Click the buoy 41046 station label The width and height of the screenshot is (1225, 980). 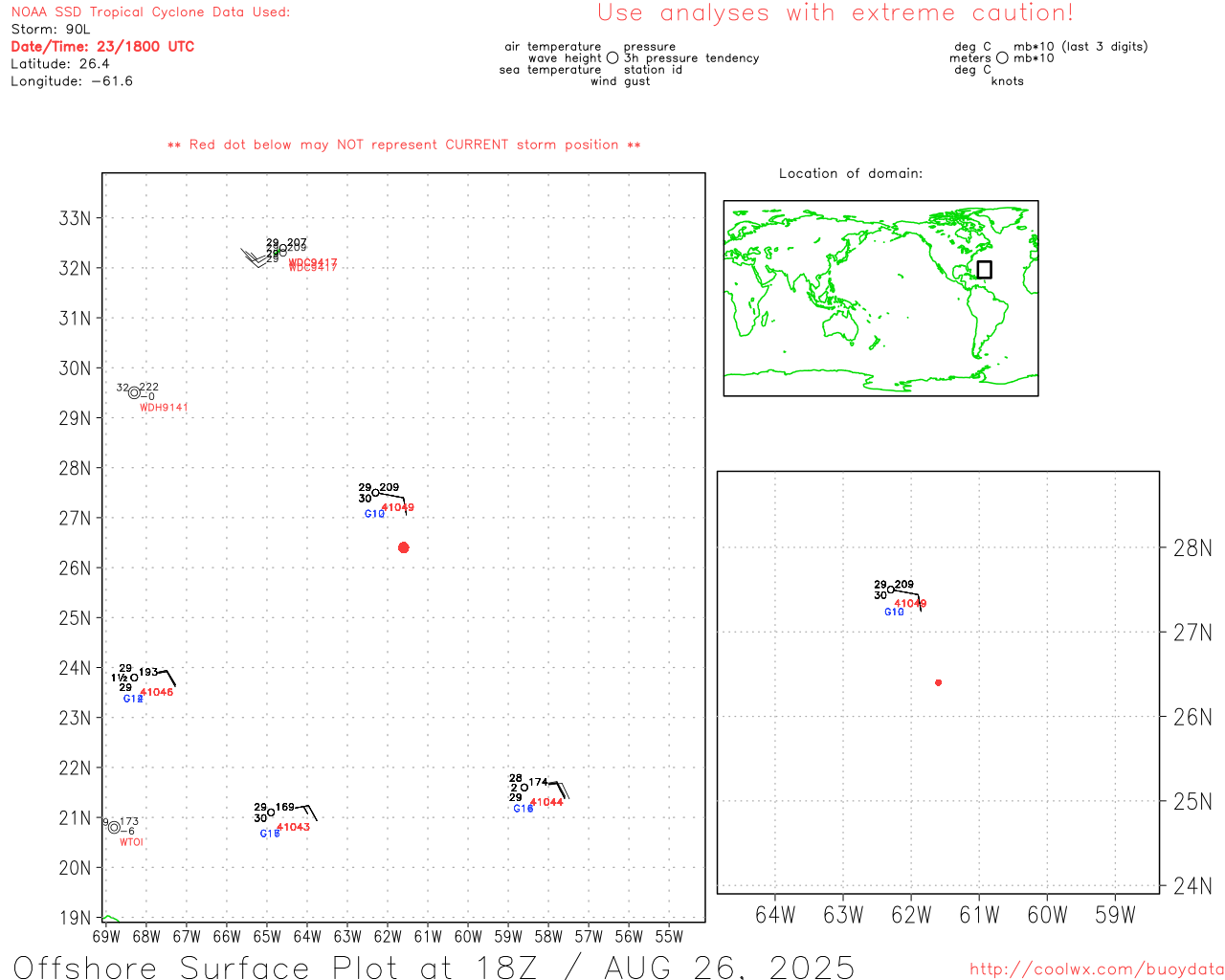point(157,692)
